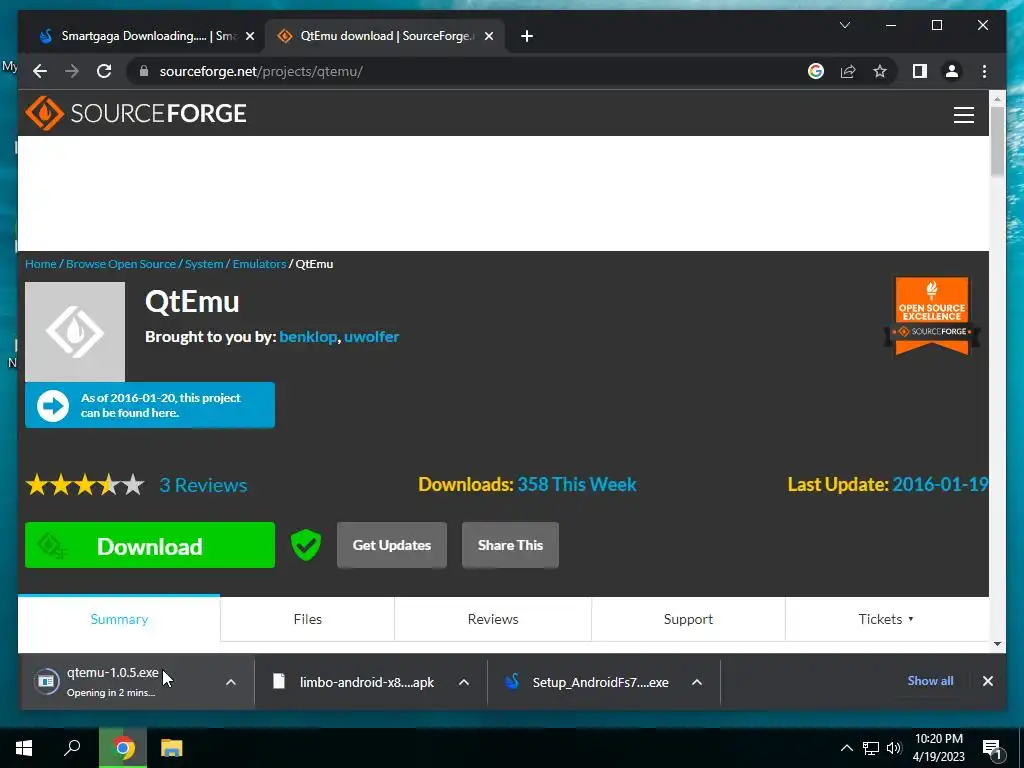Go to Home breadcrumb link

(x=40, y=264)
